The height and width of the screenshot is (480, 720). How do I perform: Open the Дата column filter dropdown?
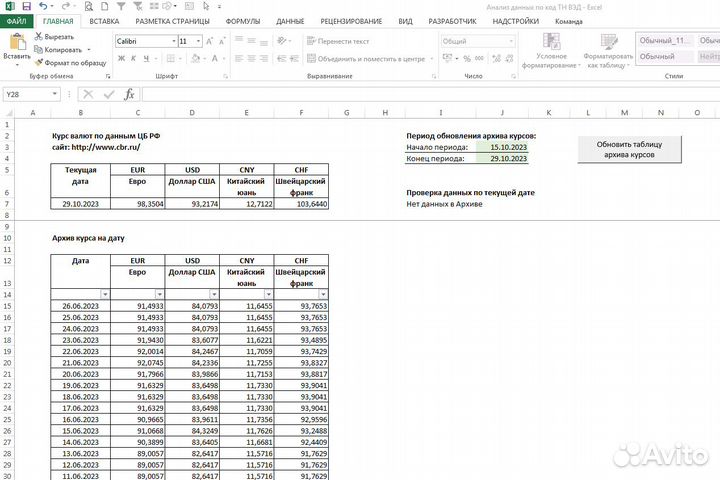coord(105,294)
